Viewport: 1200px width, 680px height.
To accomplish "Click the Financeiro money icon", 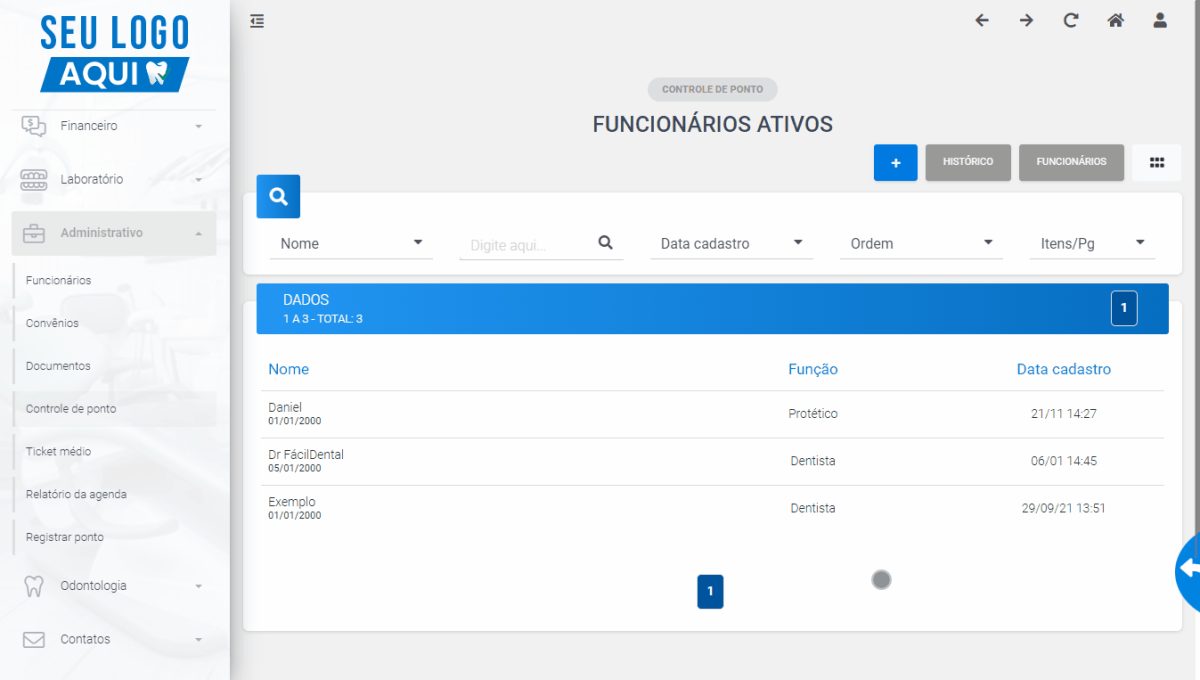I will pyautogui.click(x=34, y=126).
